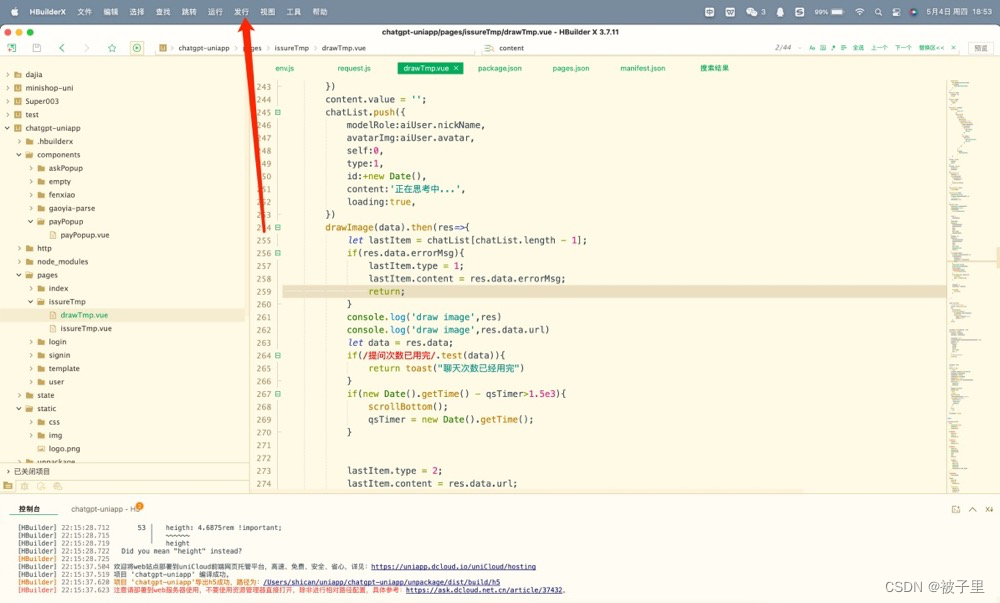The width and height of the screenshot is (1000, 603).
Task: Switch to chatgpt-uniapp - H5 console tab
Action: coord(105,509)
